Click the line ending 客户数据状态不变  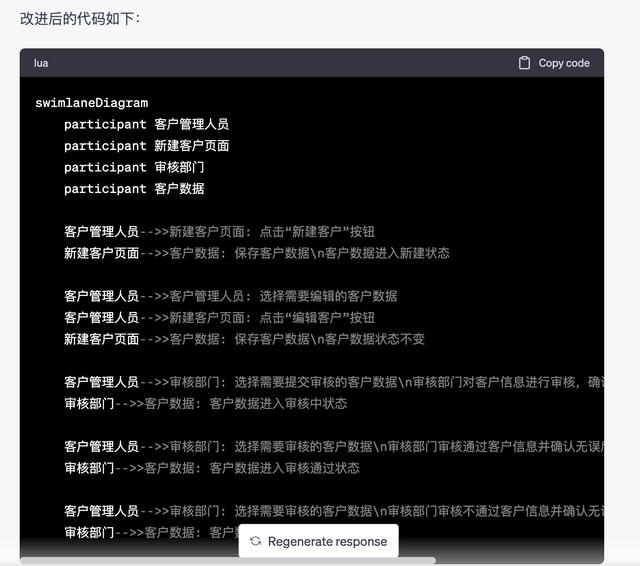(244, 339)
